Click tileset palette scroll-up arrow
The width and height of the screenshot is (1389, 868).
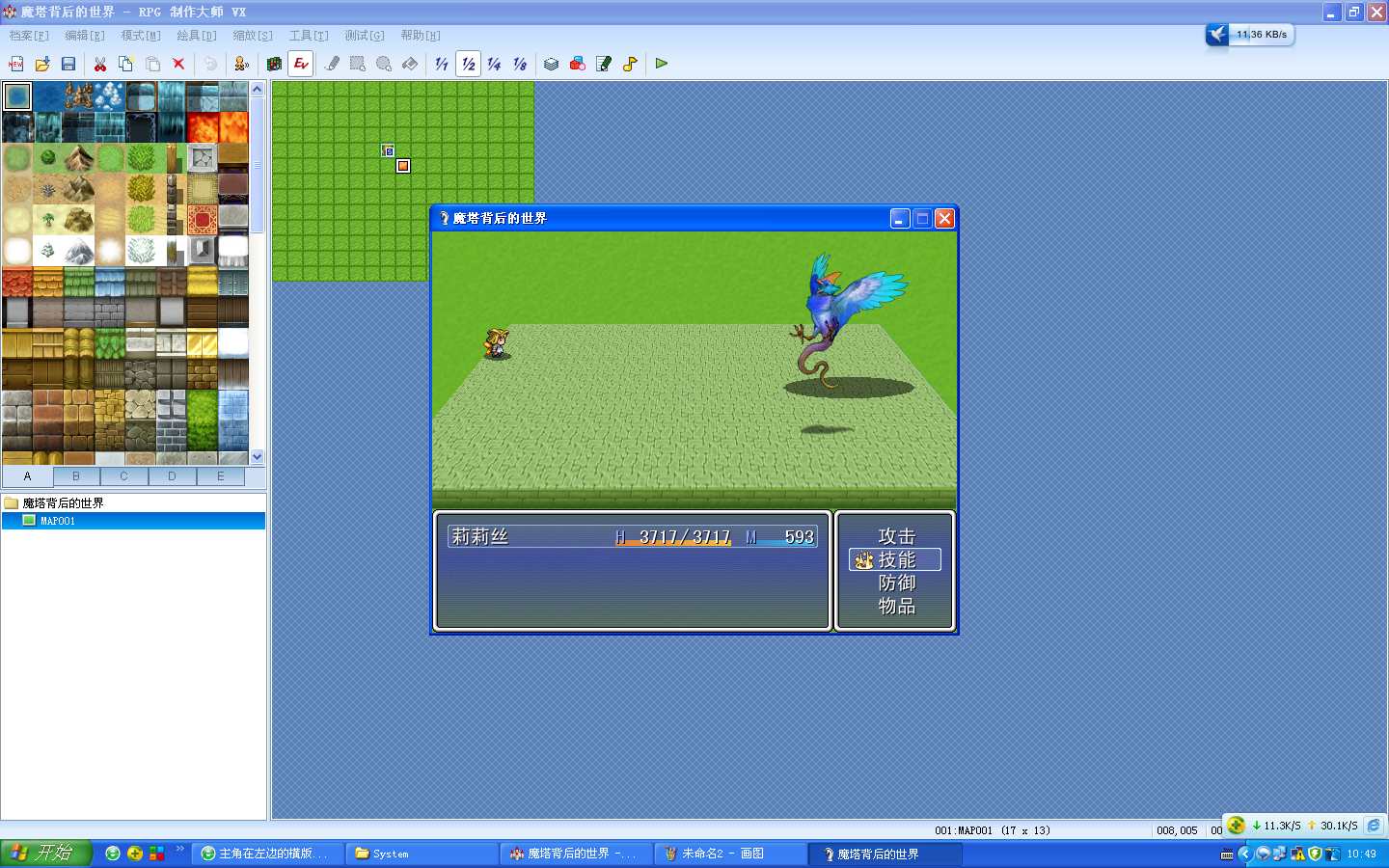257,89
